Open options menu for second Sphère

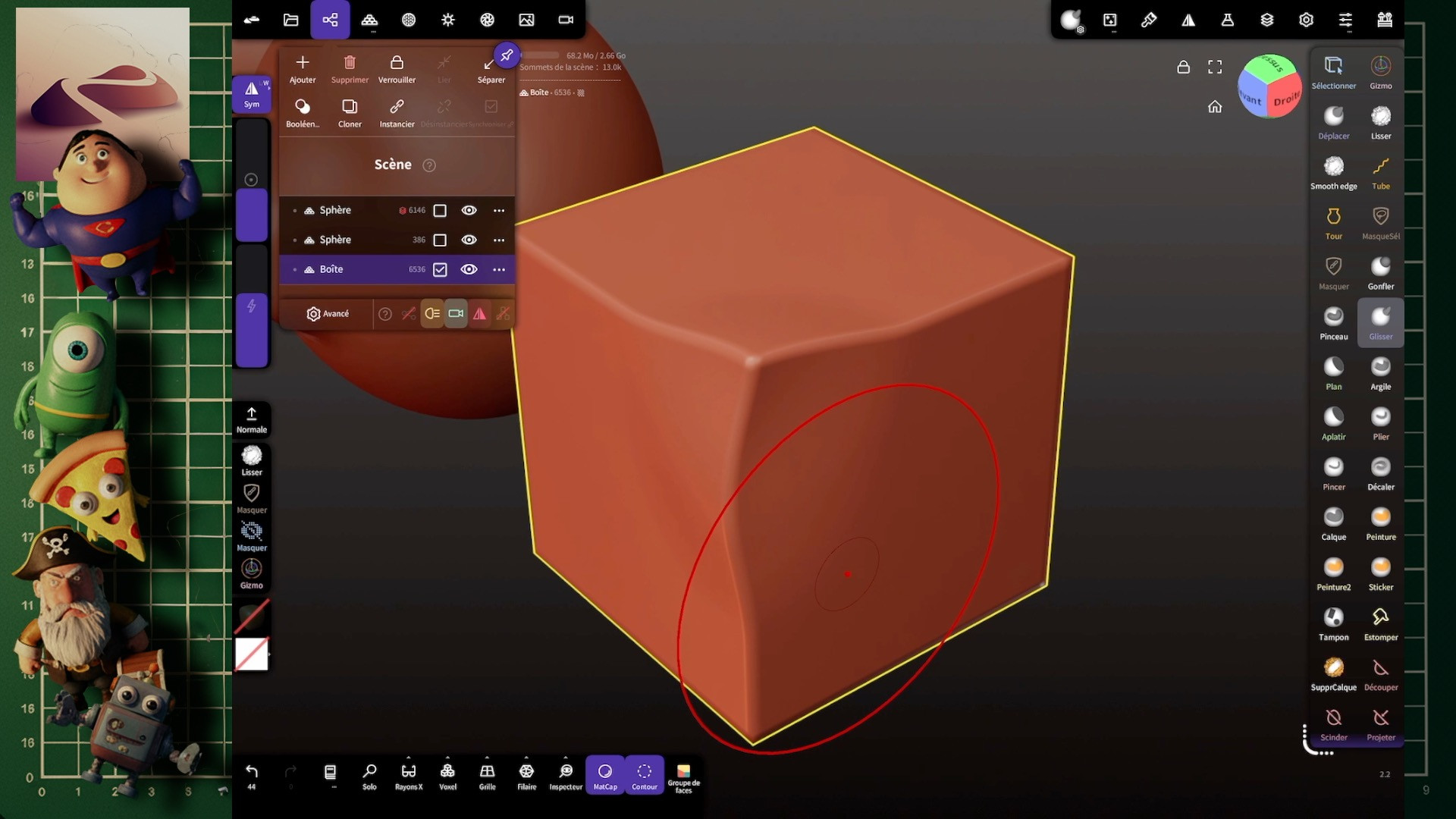pos(498,240)
